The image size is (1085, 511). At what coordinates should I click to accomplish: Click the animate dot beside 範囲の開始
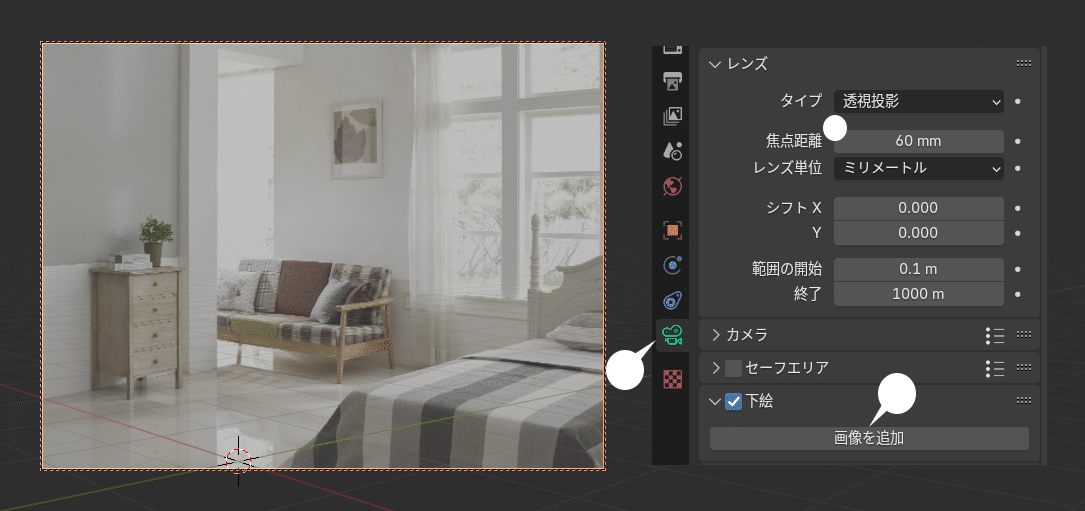pos(1018,269)
